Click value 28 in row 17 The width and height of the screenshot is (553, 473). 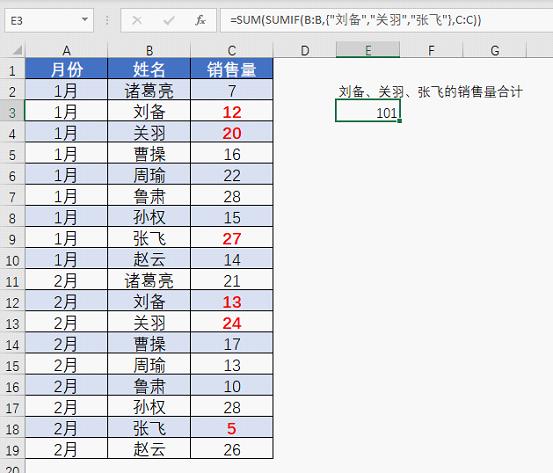click(x=232, y=406)
